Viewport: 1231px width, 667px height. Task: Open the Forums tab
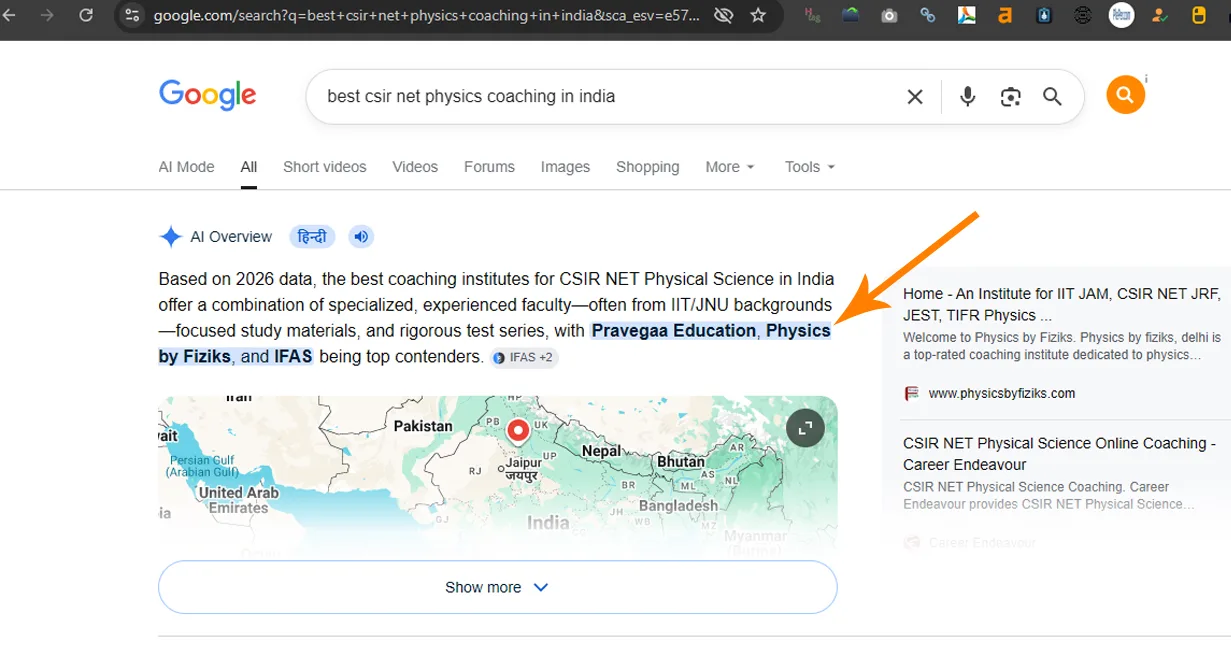click(489, 167)
